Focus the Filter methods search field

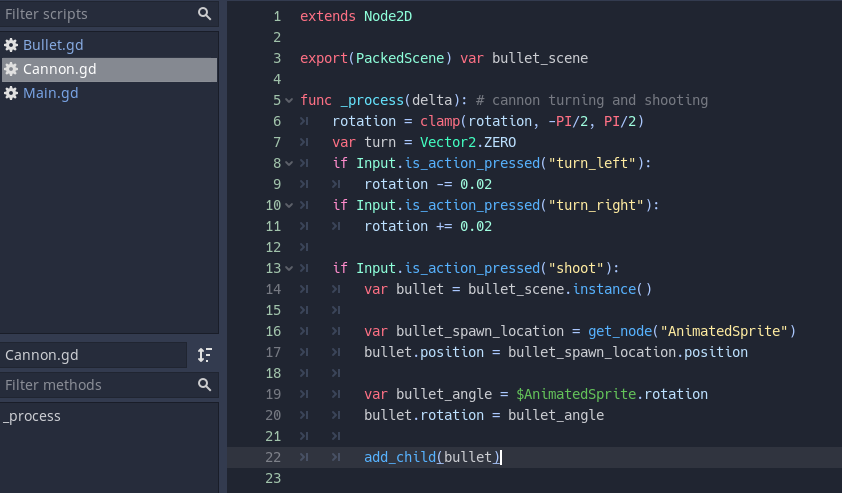click(110, 385)
